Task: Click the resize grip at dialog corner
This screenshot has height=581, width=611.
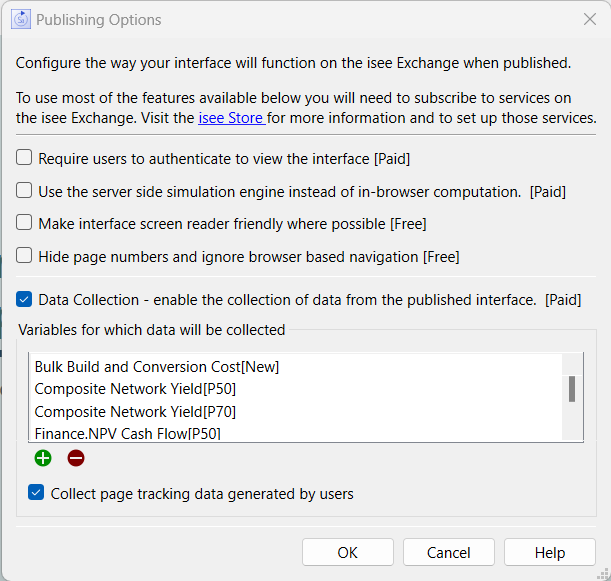Action: [604, 574]
